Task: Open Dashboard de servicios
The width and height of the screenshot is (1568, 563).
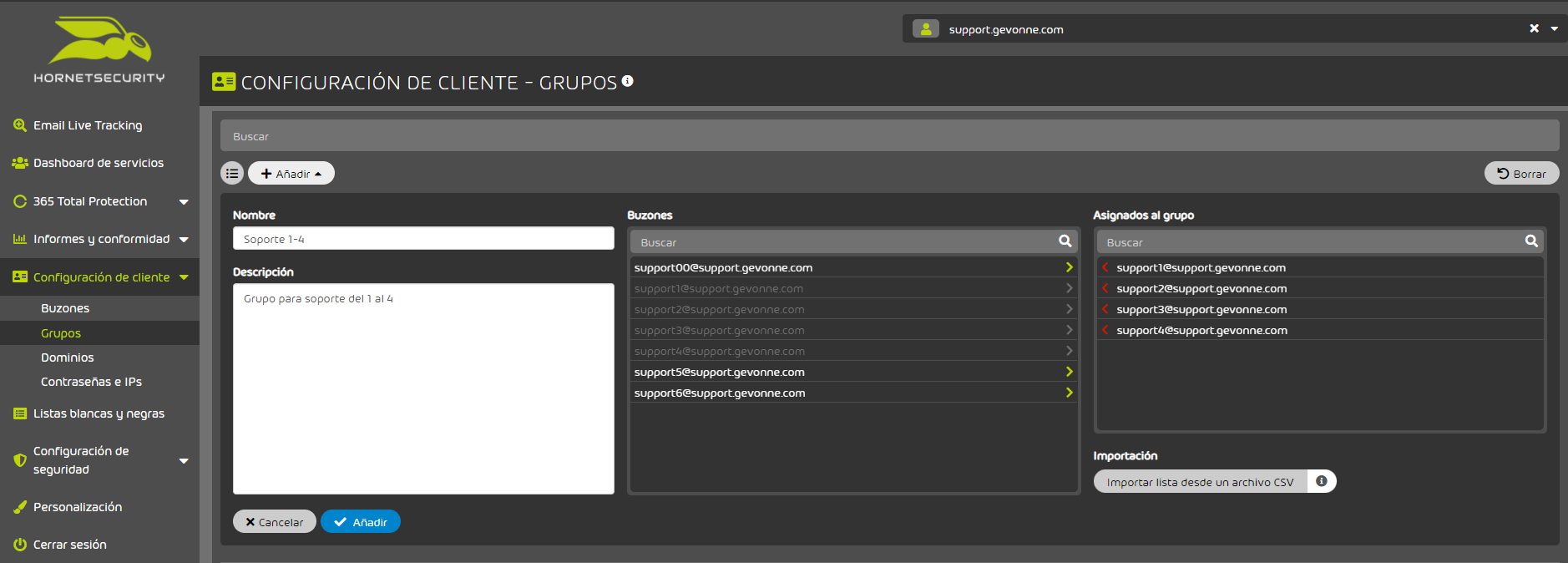Action: pos(99,163)
